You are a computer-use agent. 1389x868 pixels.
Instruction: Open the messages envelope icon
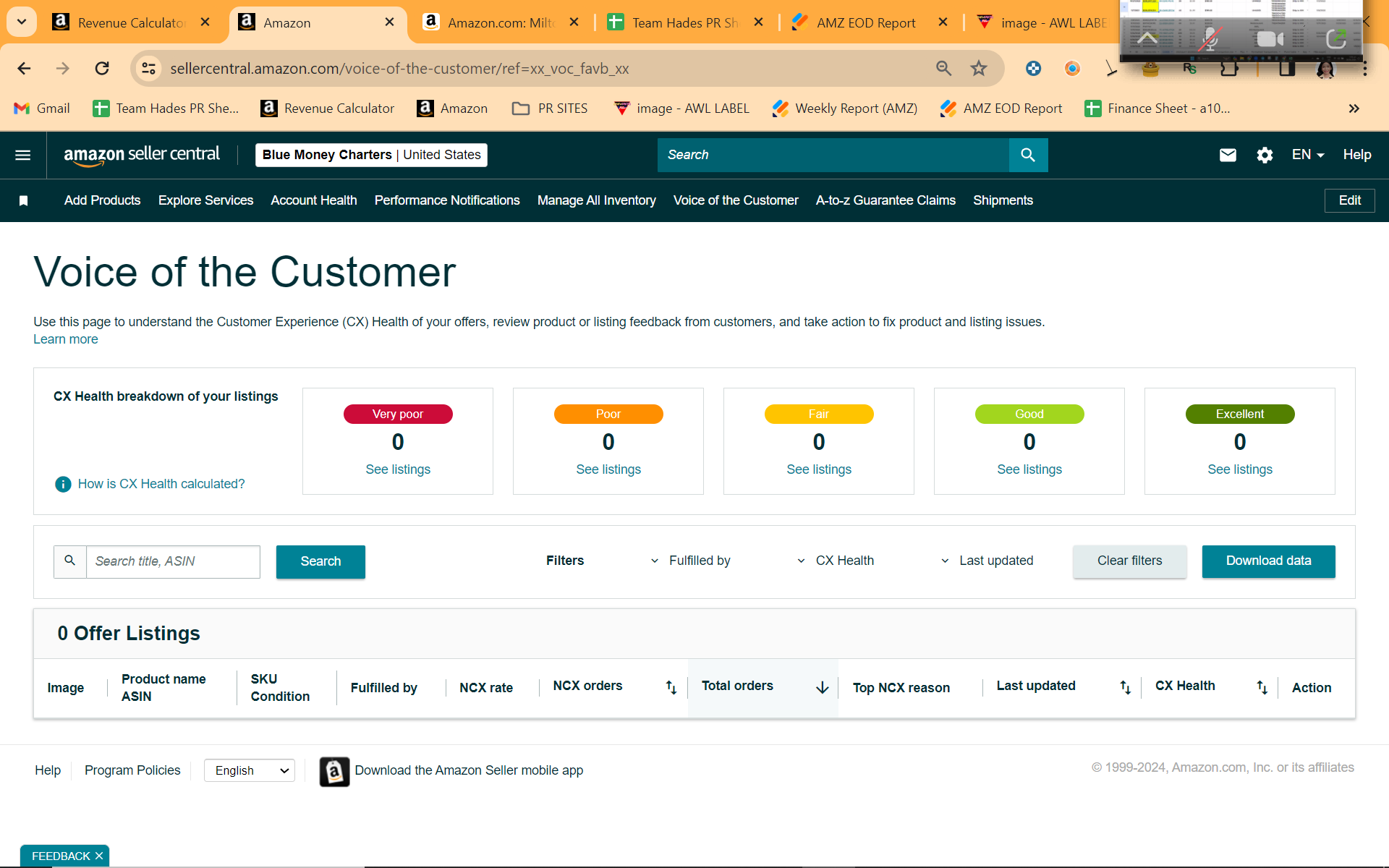(1228, 155)
